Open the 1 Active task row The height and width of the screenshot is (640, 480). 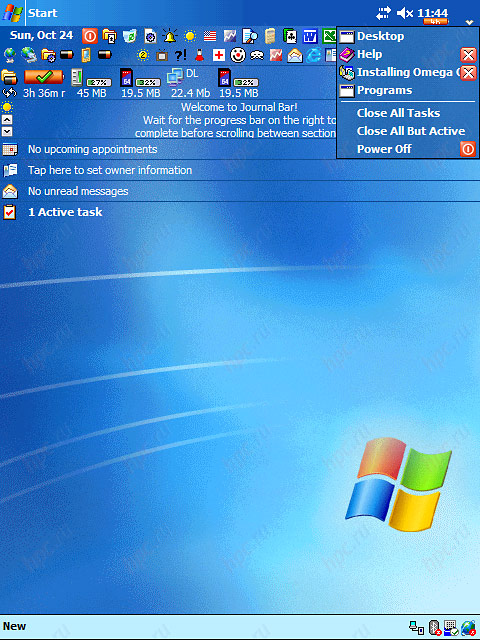coord(240,212)
